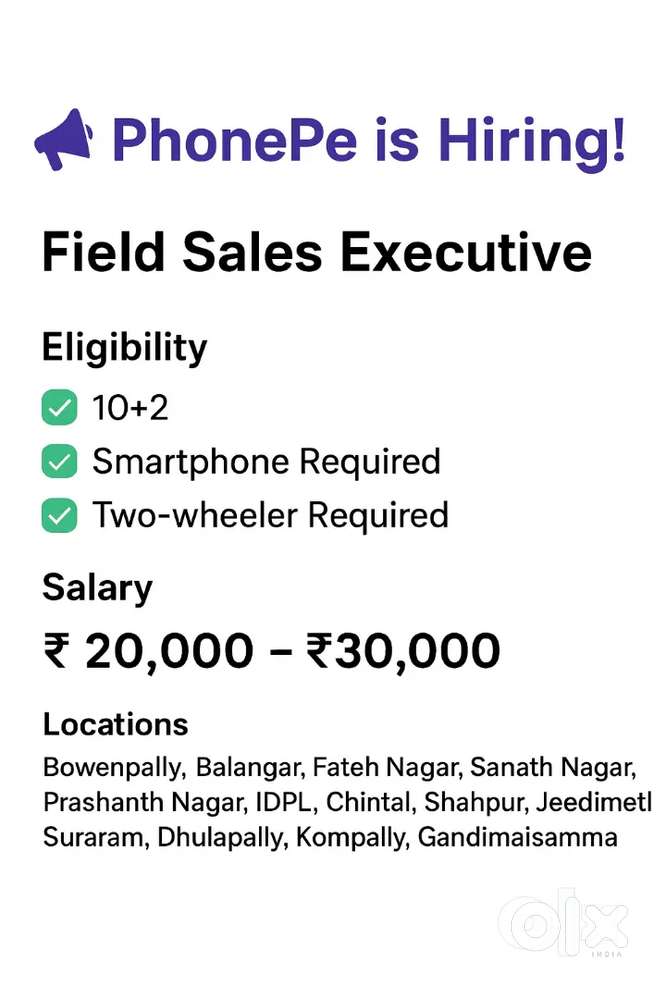Toggle the Two-wheeler Required green checkbox
The height and width of the screenshot is (999, 666).
tap(59, 516)
